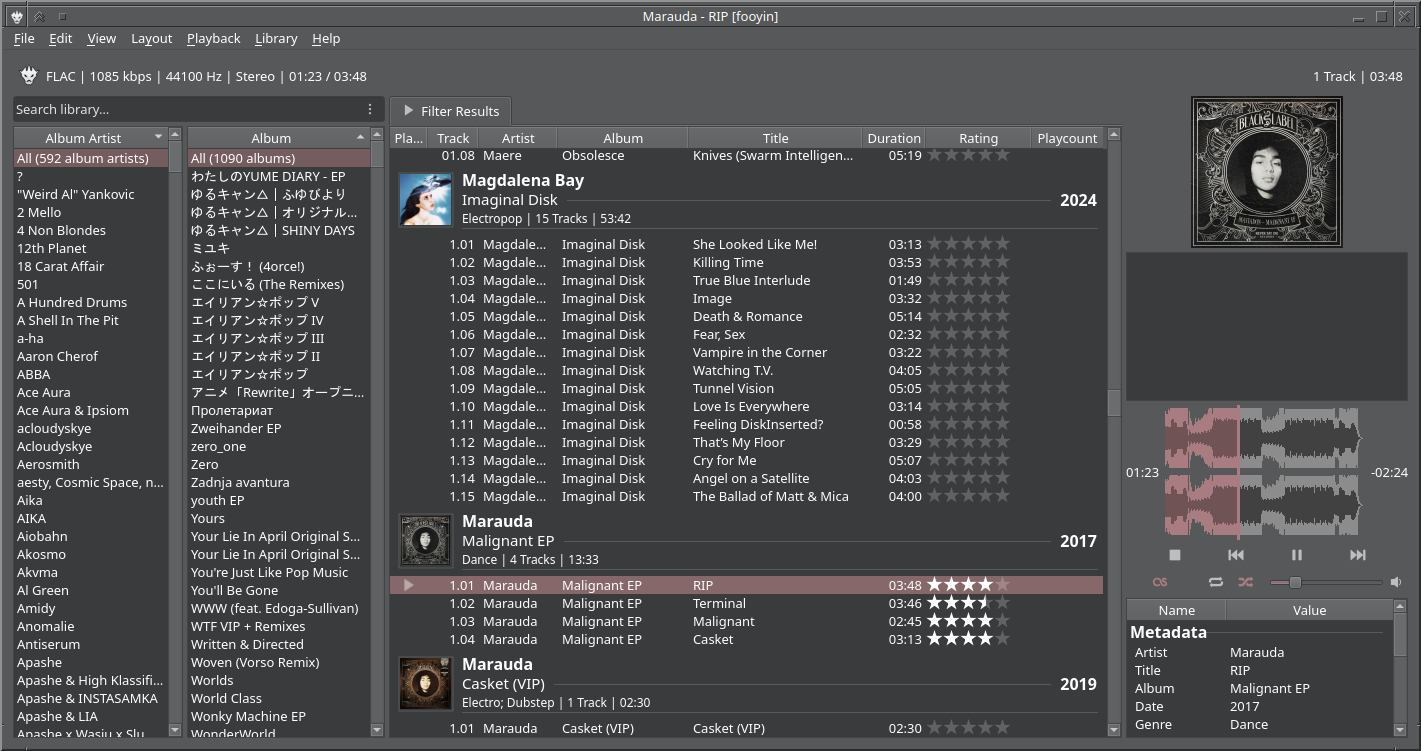
Task: Seek within the waveform seekbar
Action: point(1264,472)
